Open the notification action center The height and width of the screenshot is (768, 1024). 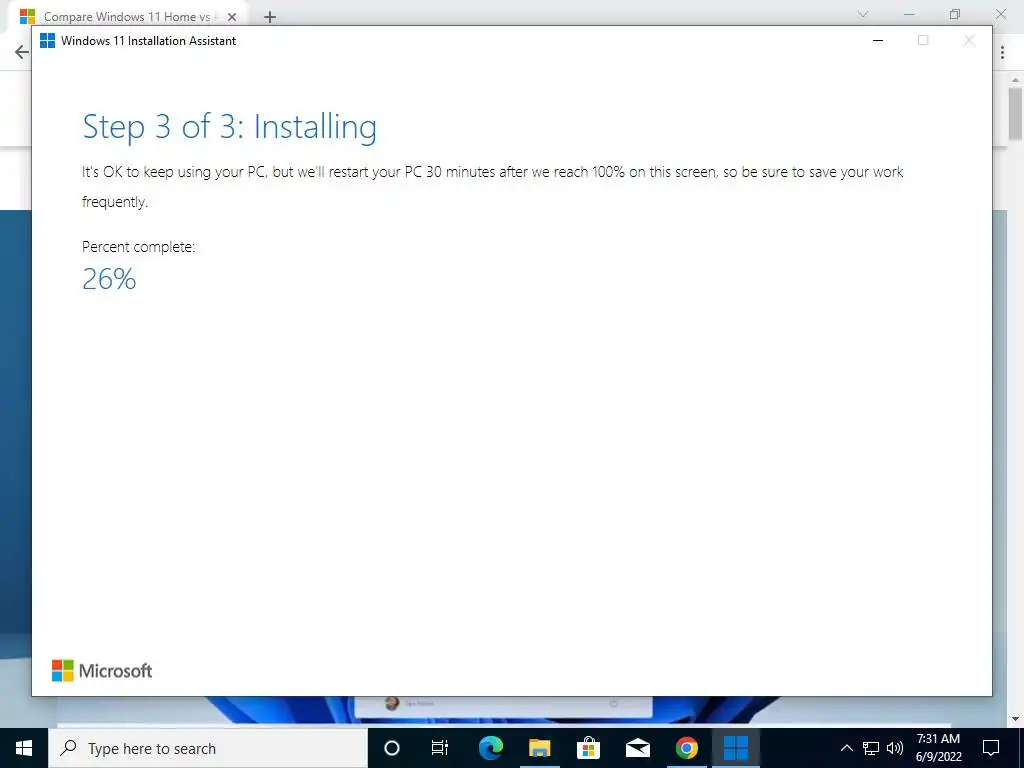(991, 748)
